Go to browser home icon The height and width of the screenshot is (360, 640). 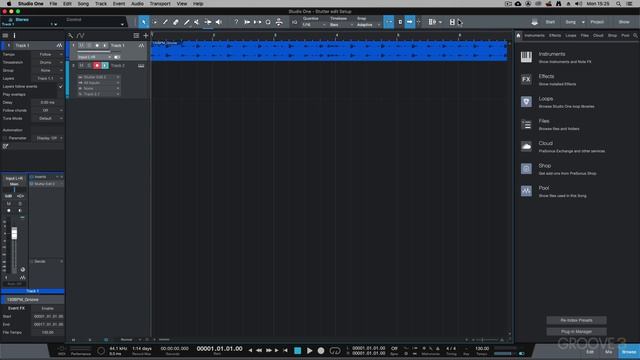tap(518, 36)
